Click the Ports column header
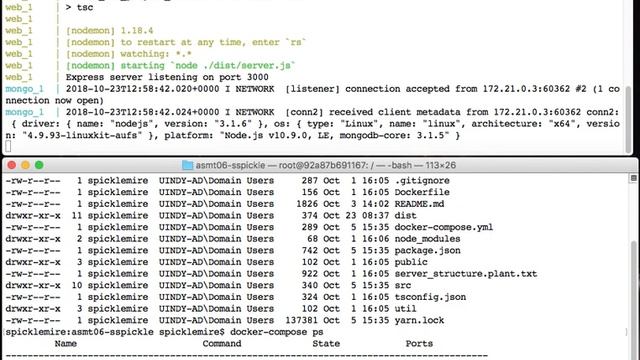 419,343
